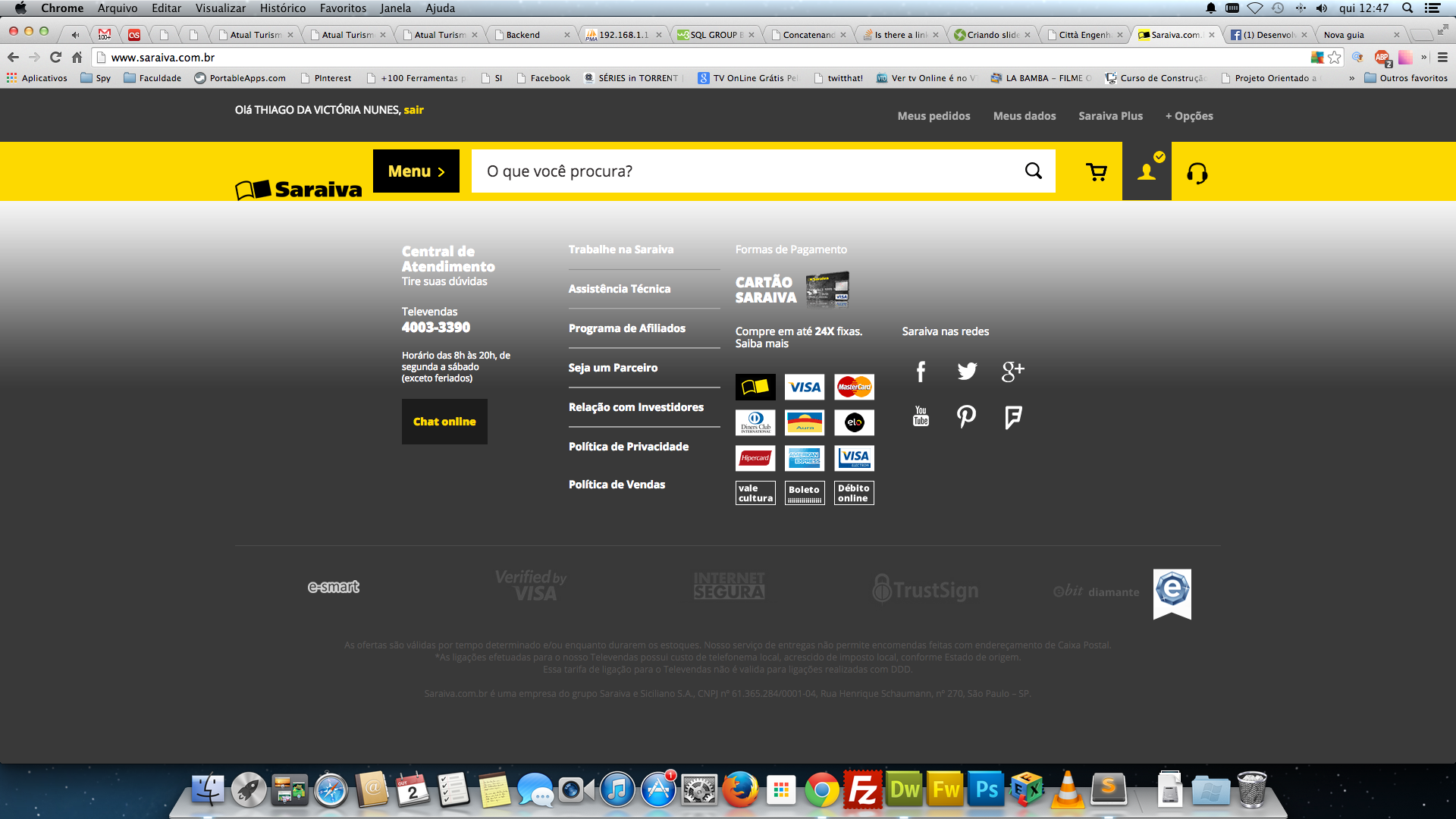
Task: Click the user account icon
Action: coord(1147,171)
